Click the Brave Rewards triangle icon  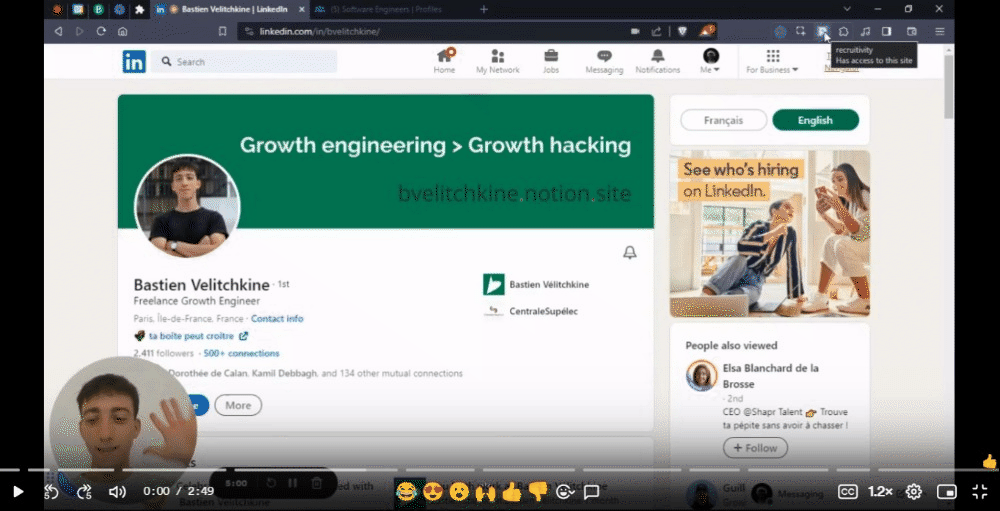707,31
